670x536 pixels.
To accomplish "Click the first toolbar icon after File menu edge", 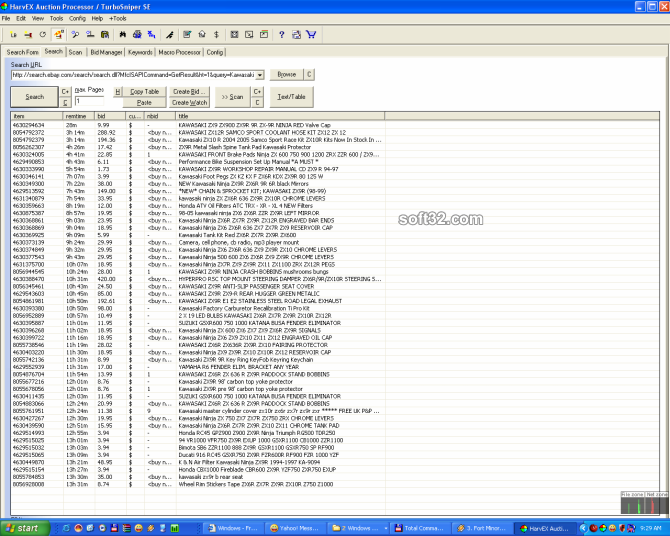I will tap(13, 35).
